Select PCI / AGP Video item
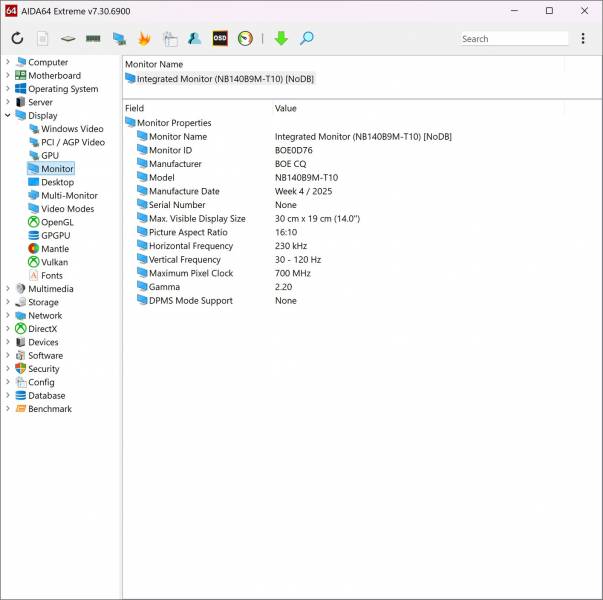Image resolution: width=603 pixels, height=600 pixels. point(67,142)
